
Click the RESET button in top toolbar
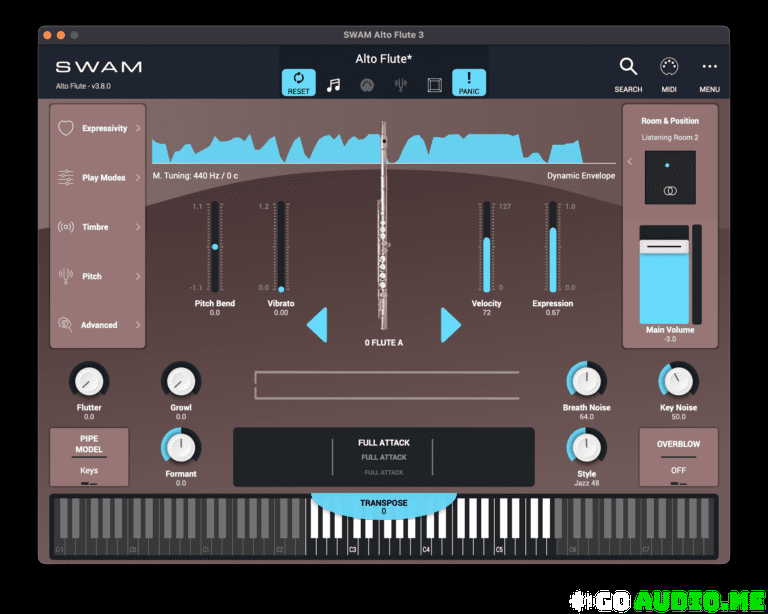pyautogui.click(x=298, y=83)
